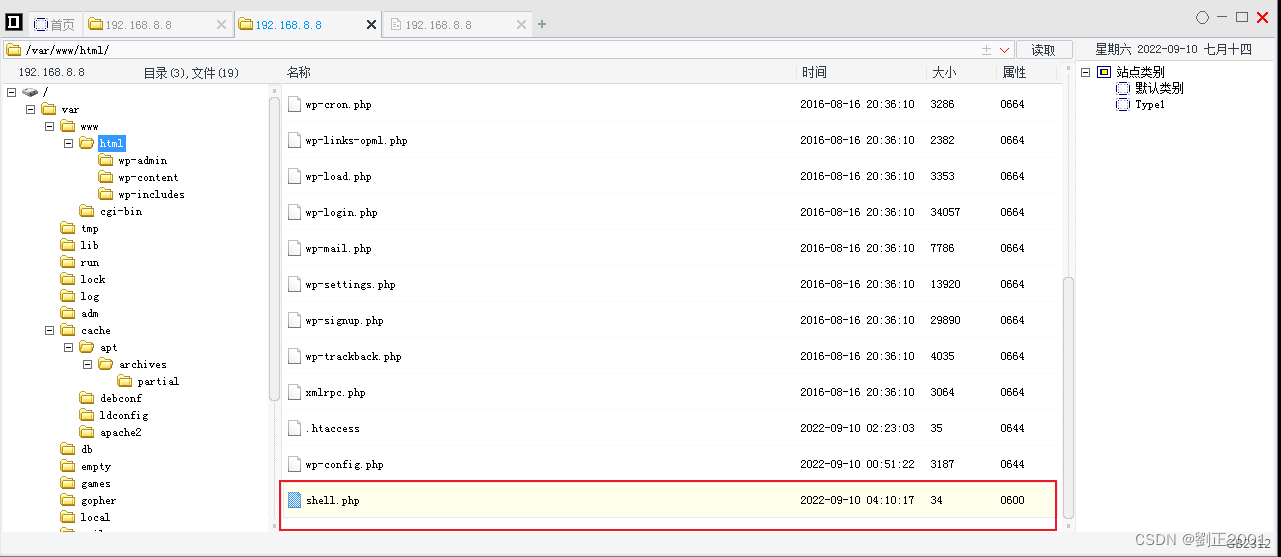Collapse the www folder node
1281x557 pixels.
[50, 126]
